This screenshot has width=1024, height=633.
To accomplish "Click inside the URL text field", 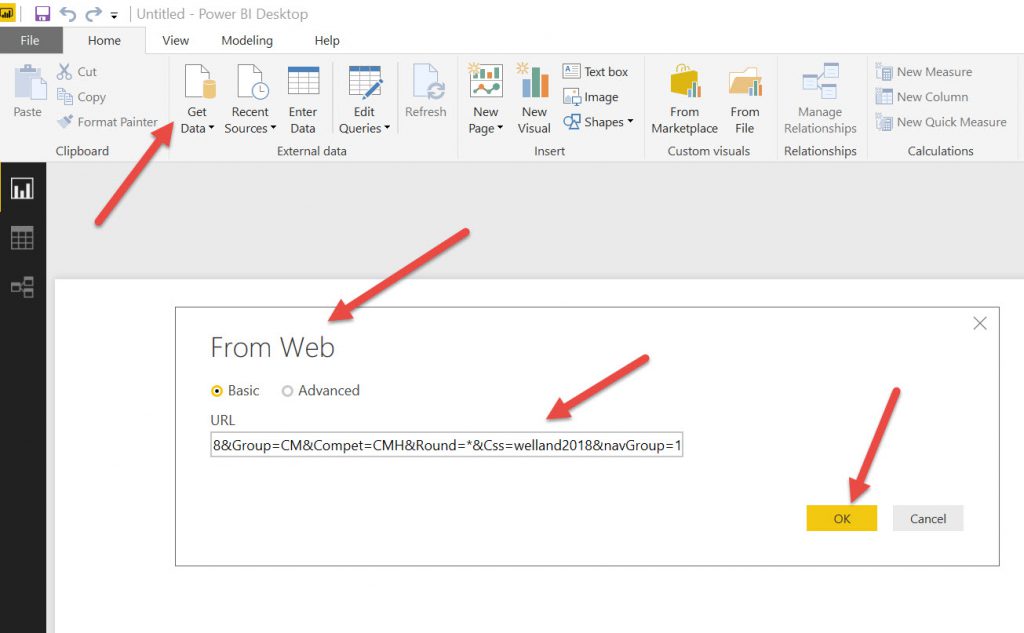I will pos(446,445).
